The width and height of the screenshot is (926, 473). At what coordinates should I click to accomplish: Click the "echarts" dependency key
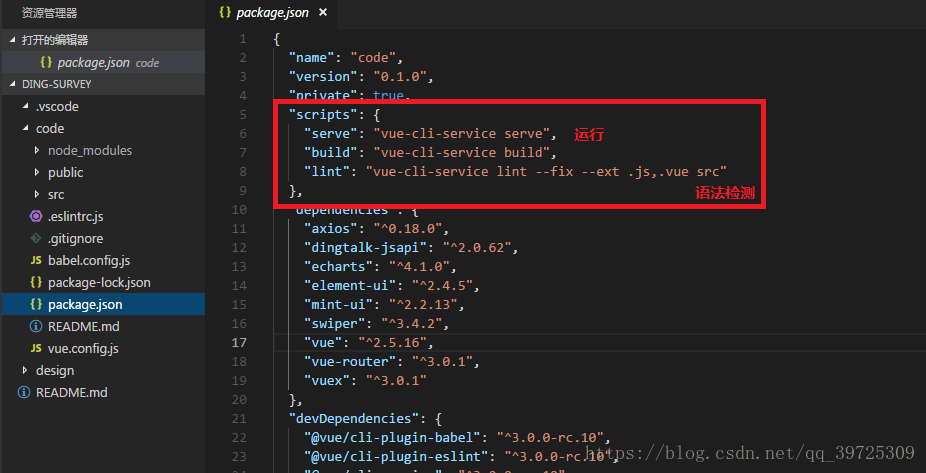click(x=338, y=266)
